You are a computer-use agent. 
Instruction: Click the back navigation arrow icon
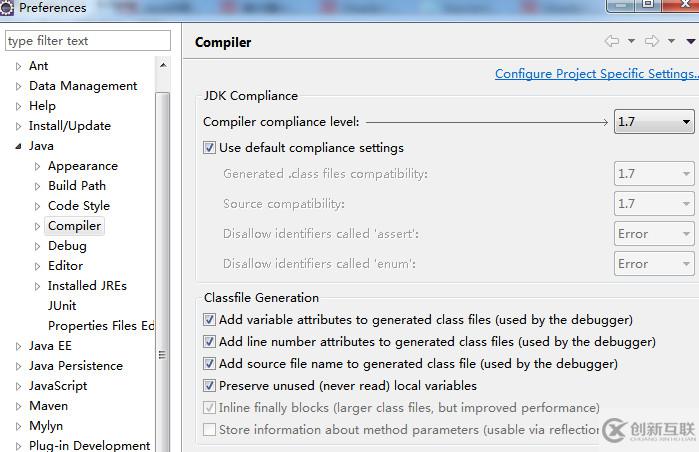pyautogui.click(x=612, y=41)
